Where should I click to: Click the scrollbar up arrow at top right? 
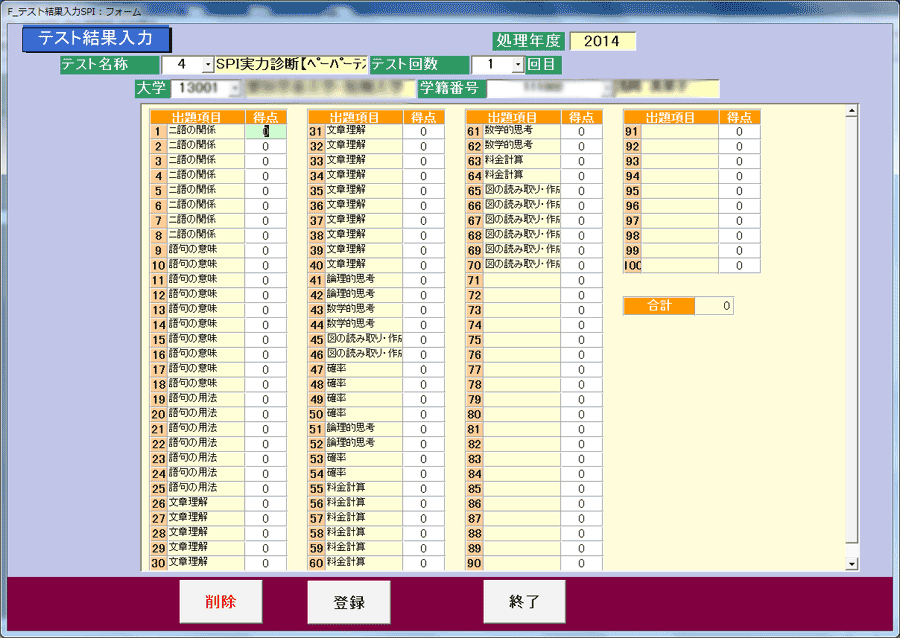[x=852, y=110]
